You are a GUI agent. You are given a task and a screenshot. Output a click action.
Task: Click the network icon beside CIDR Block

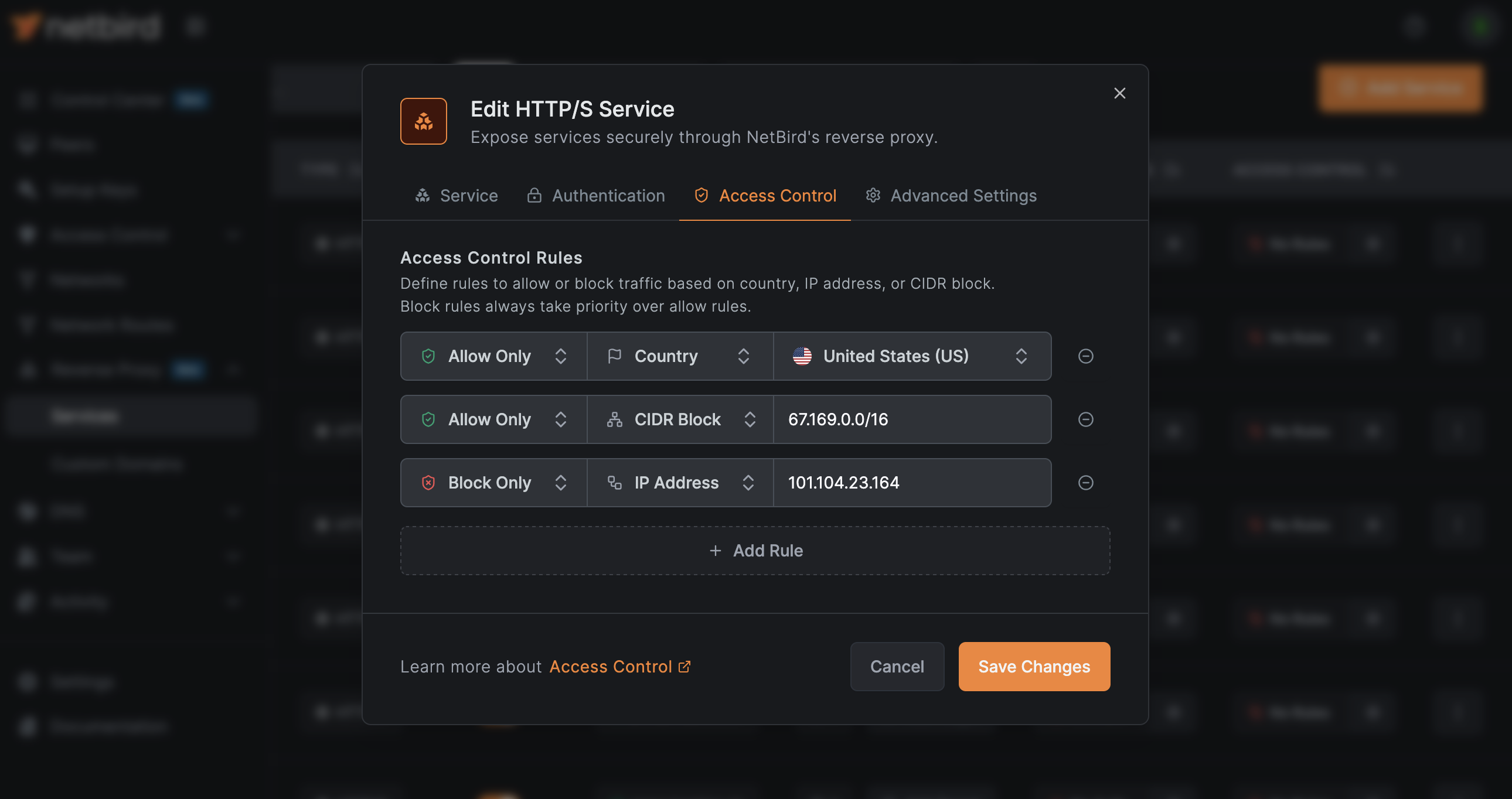pyautogui.click(x=615, y=419)
